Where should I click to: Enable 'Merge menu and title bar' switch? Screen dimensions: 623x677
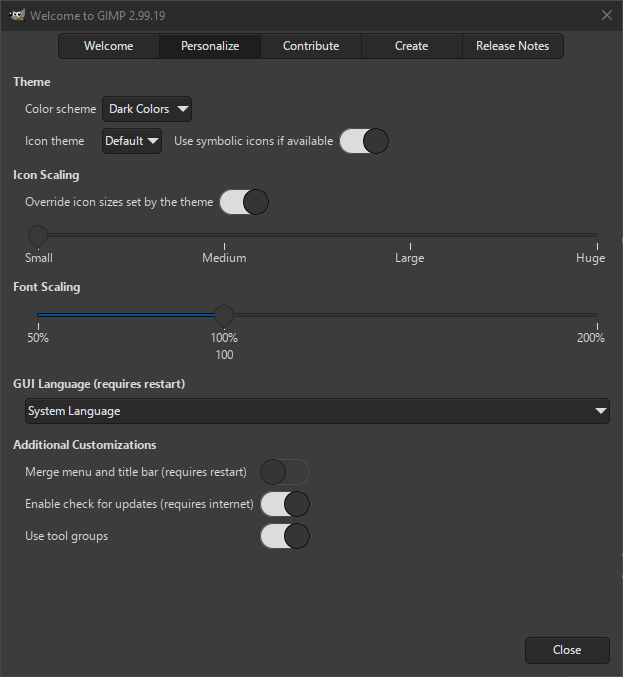(284, 472)
